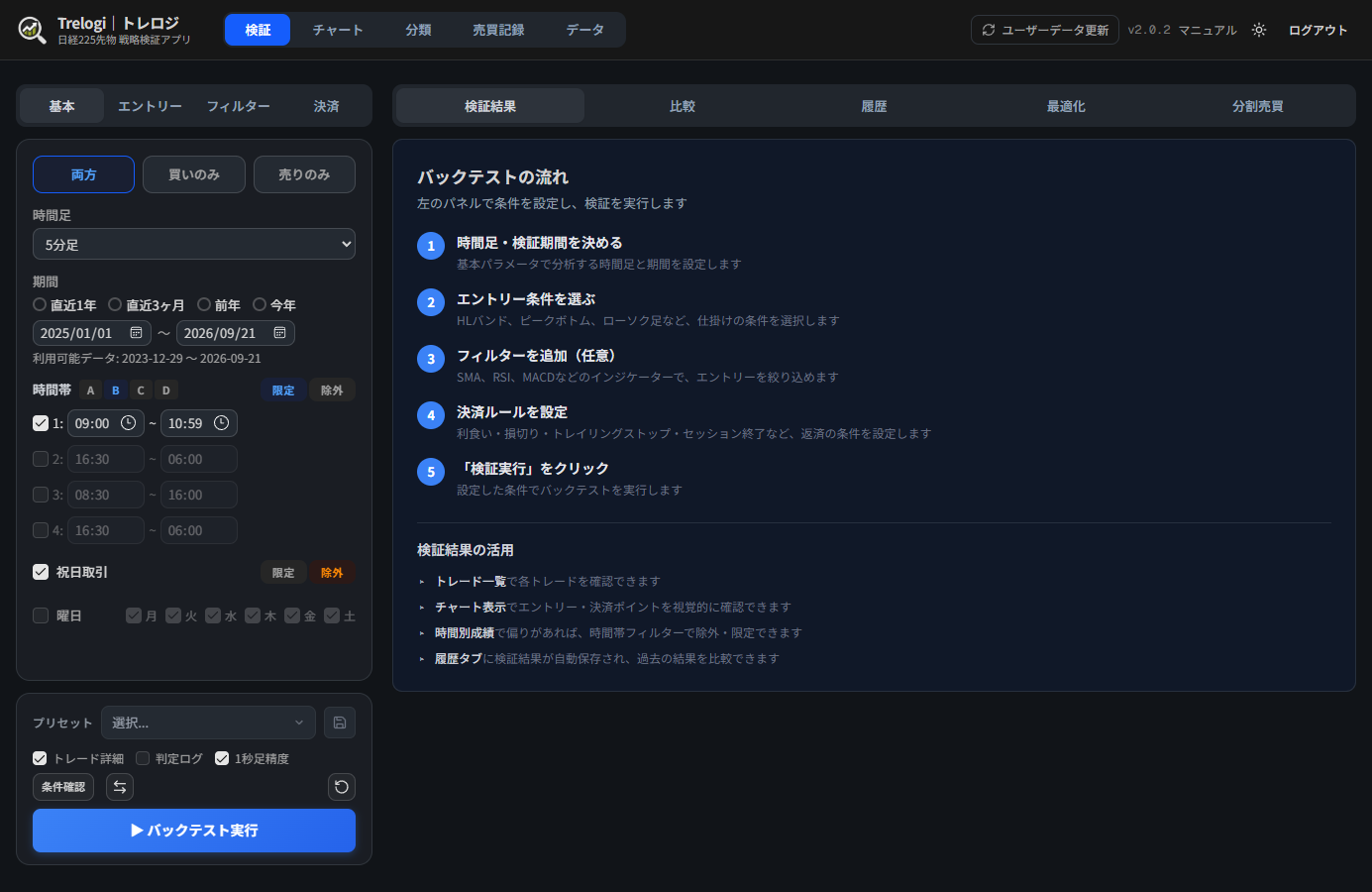Click ユーザーデータ更新 refresh button

1045,30
